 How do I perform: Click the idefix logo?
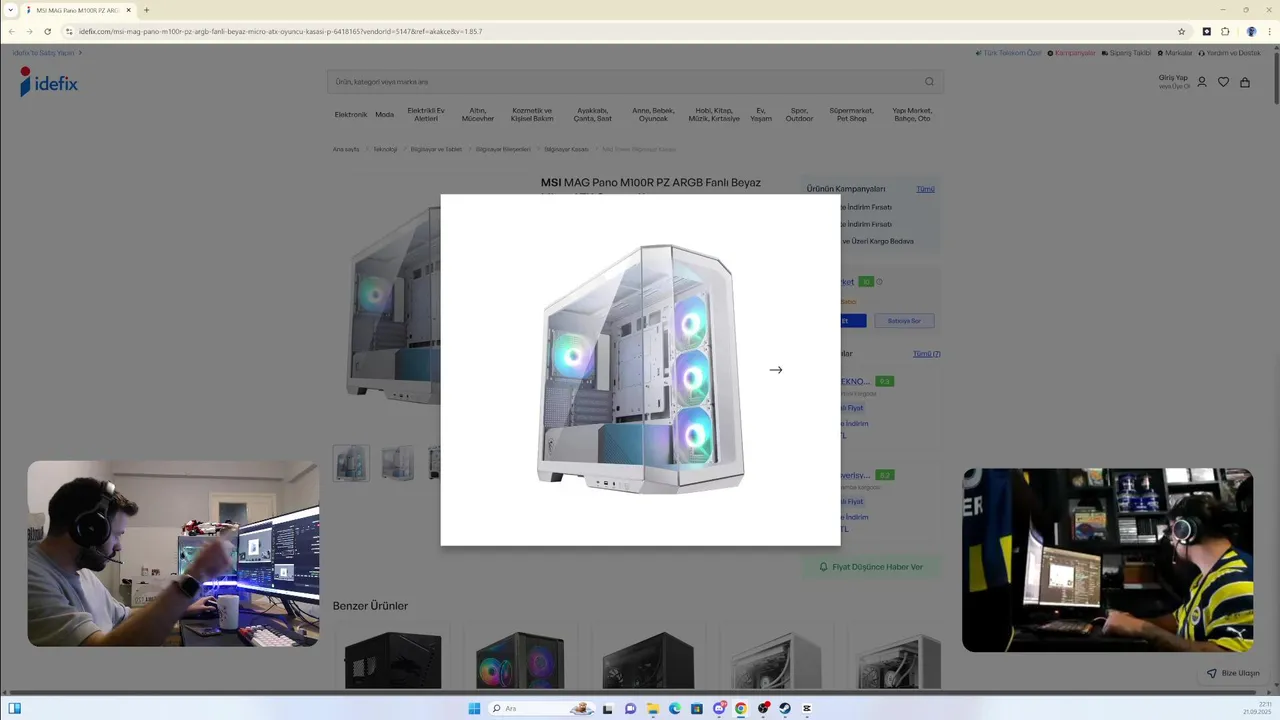(49, 82)
